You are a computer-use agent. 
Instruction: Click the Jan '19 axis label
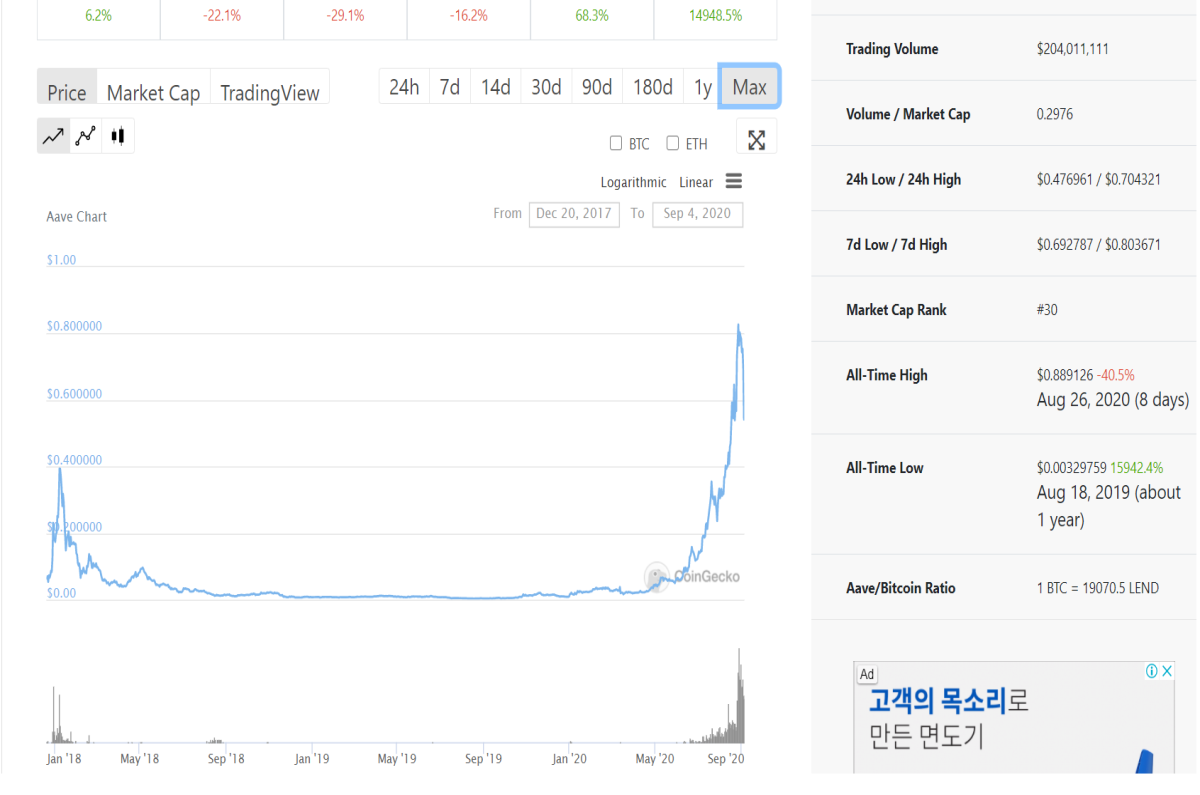tap(311, 759)
